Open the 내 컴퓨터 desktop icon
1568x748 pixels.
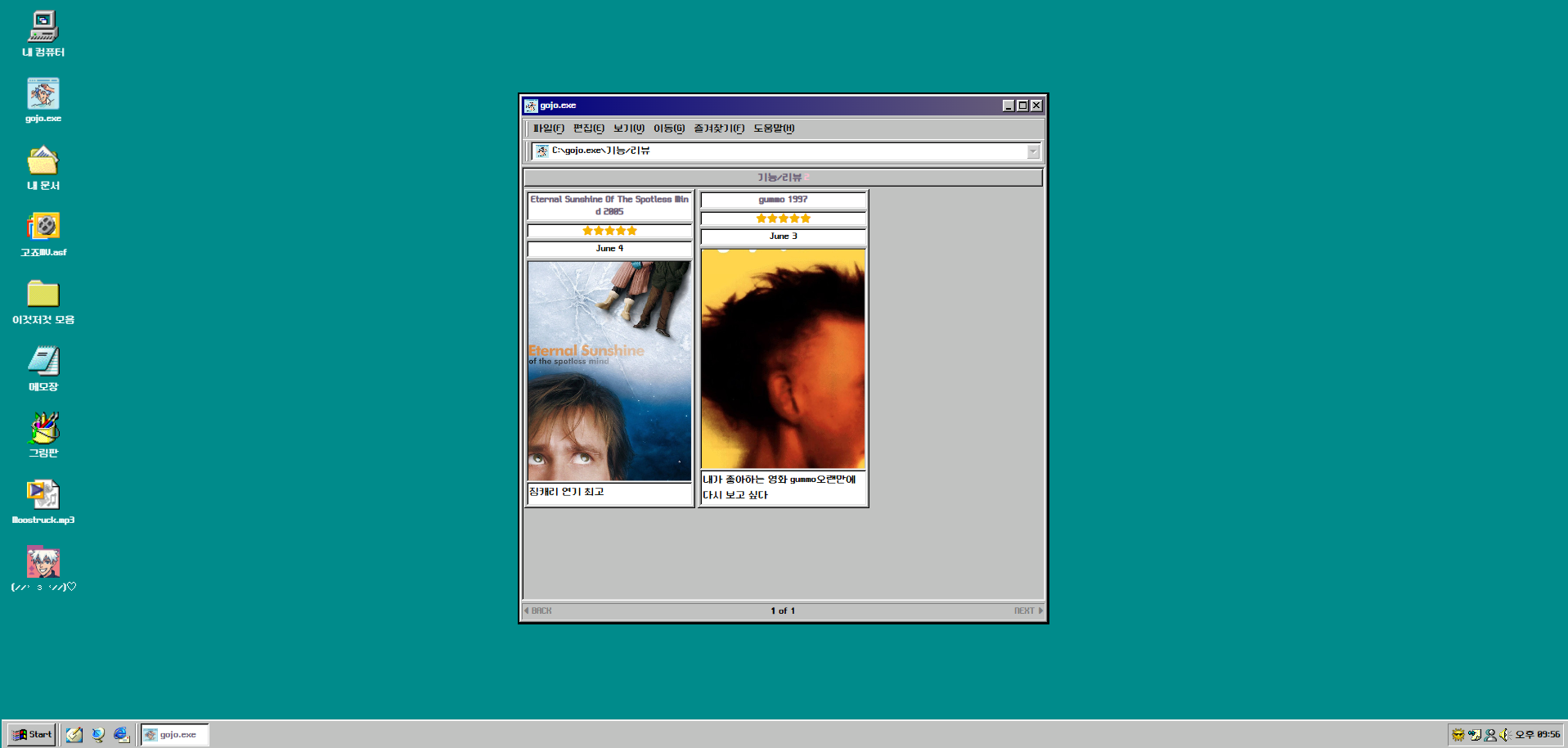pos(43,34)
